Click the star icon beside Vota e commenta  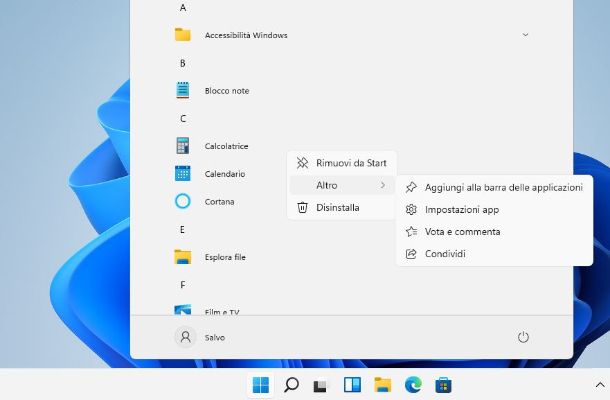click(x=411, y=232)
